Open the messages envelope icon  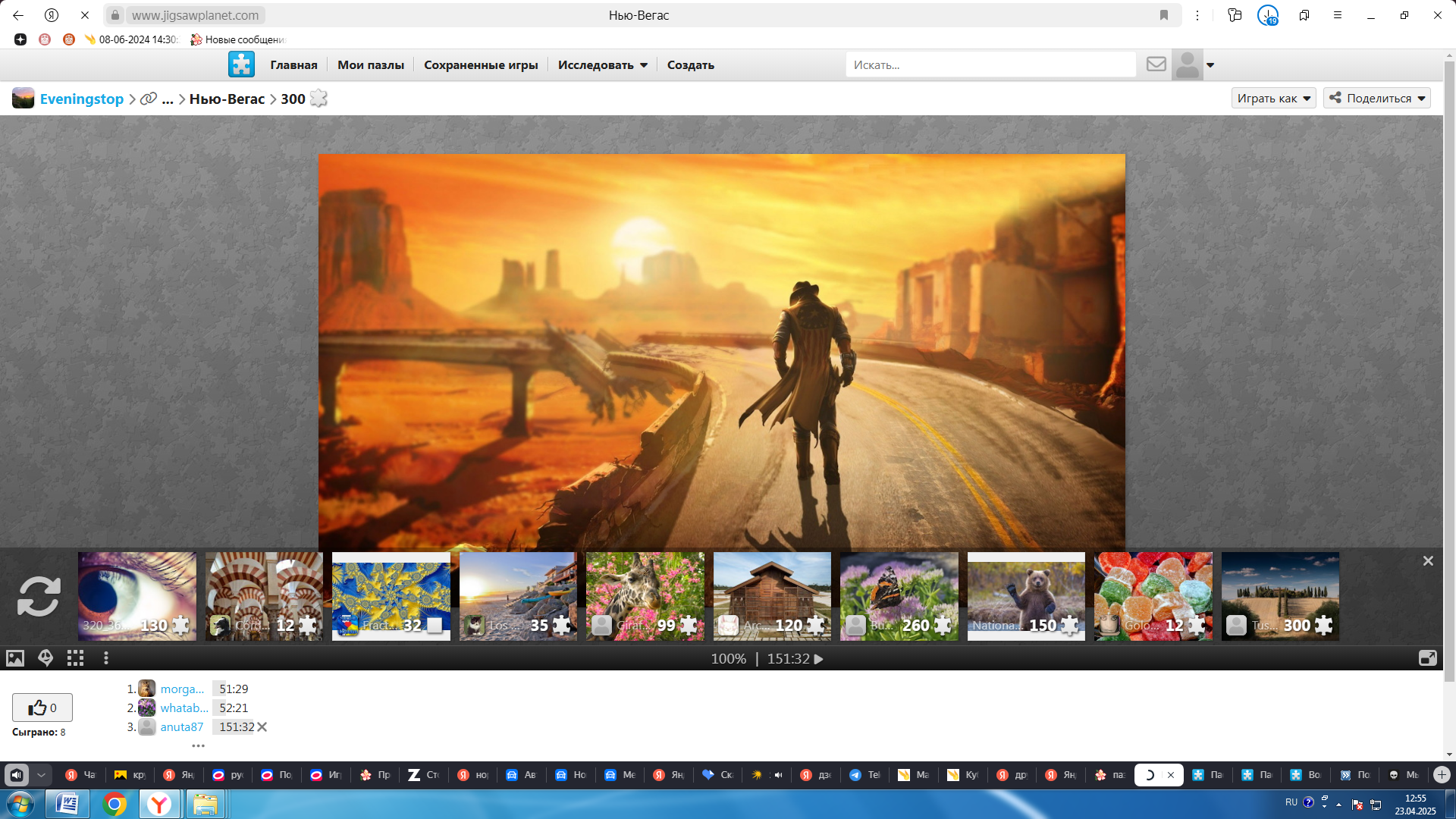(x=1156, y=64)
